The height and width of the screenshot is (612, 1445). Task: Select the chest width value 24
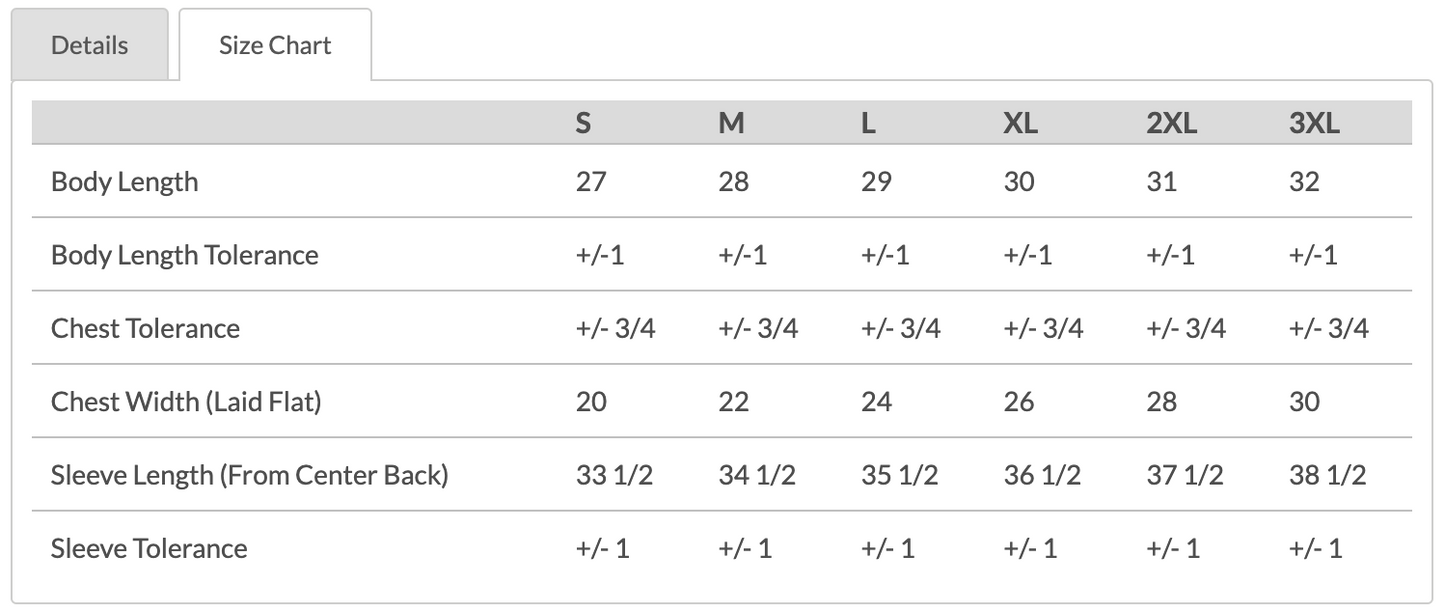[876, 402]
